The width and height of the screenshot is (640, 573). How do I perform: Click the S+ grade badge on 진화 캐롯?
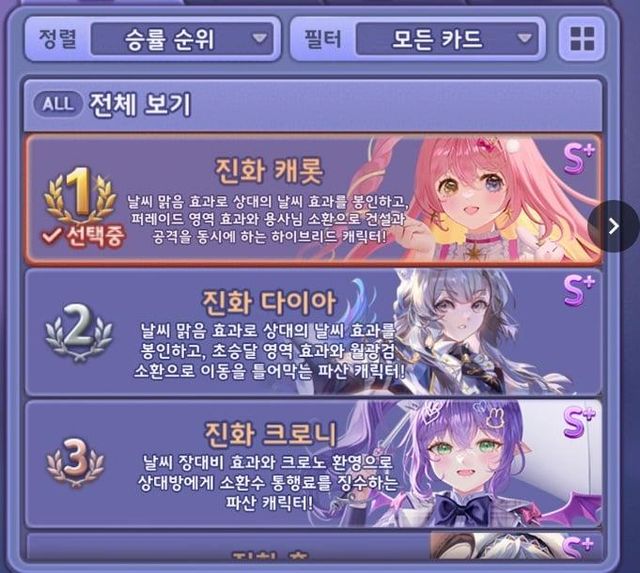[578, 159]
